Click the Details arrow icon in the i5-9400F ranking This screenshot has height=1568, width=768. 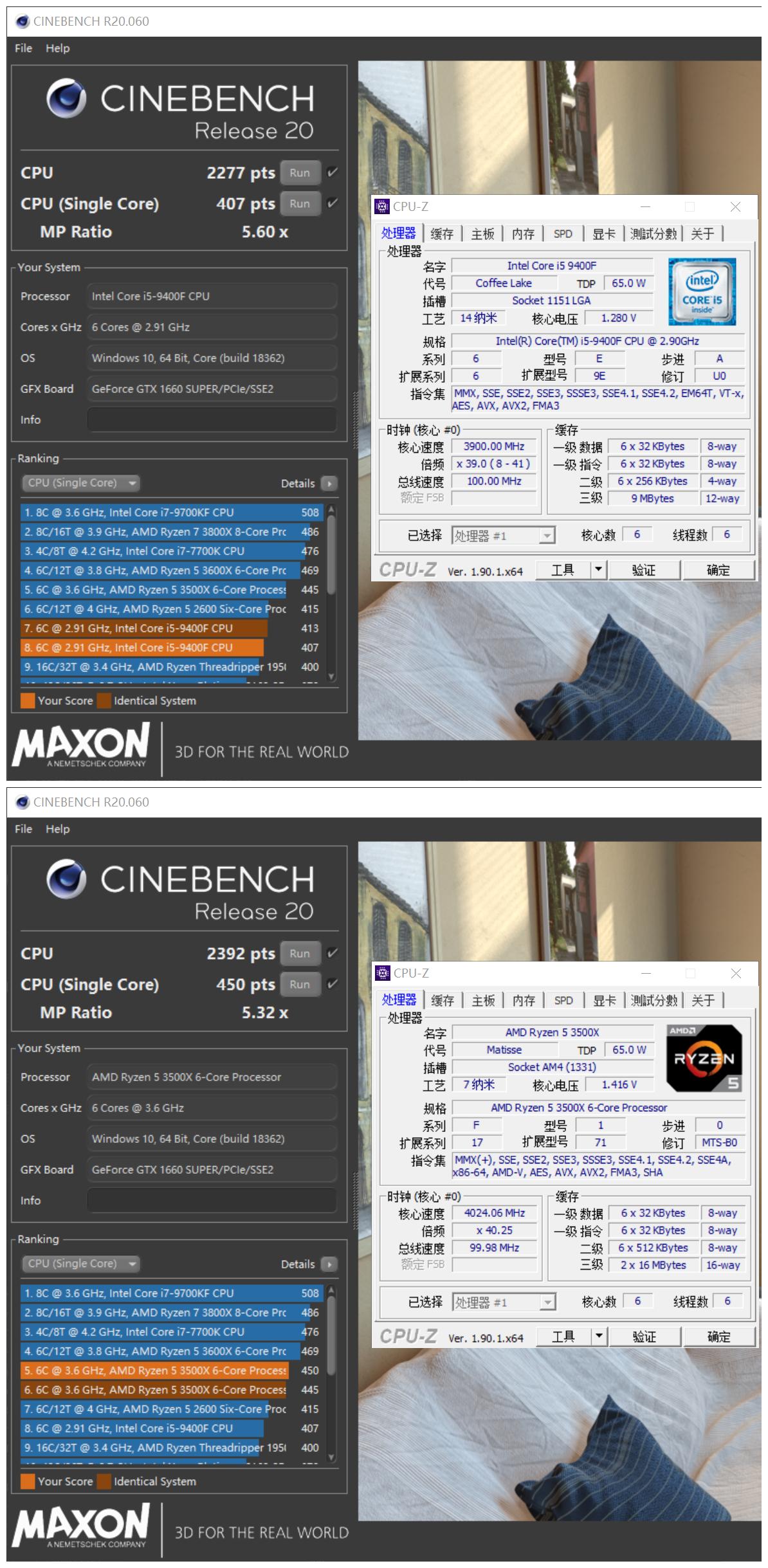coord(329,484)
